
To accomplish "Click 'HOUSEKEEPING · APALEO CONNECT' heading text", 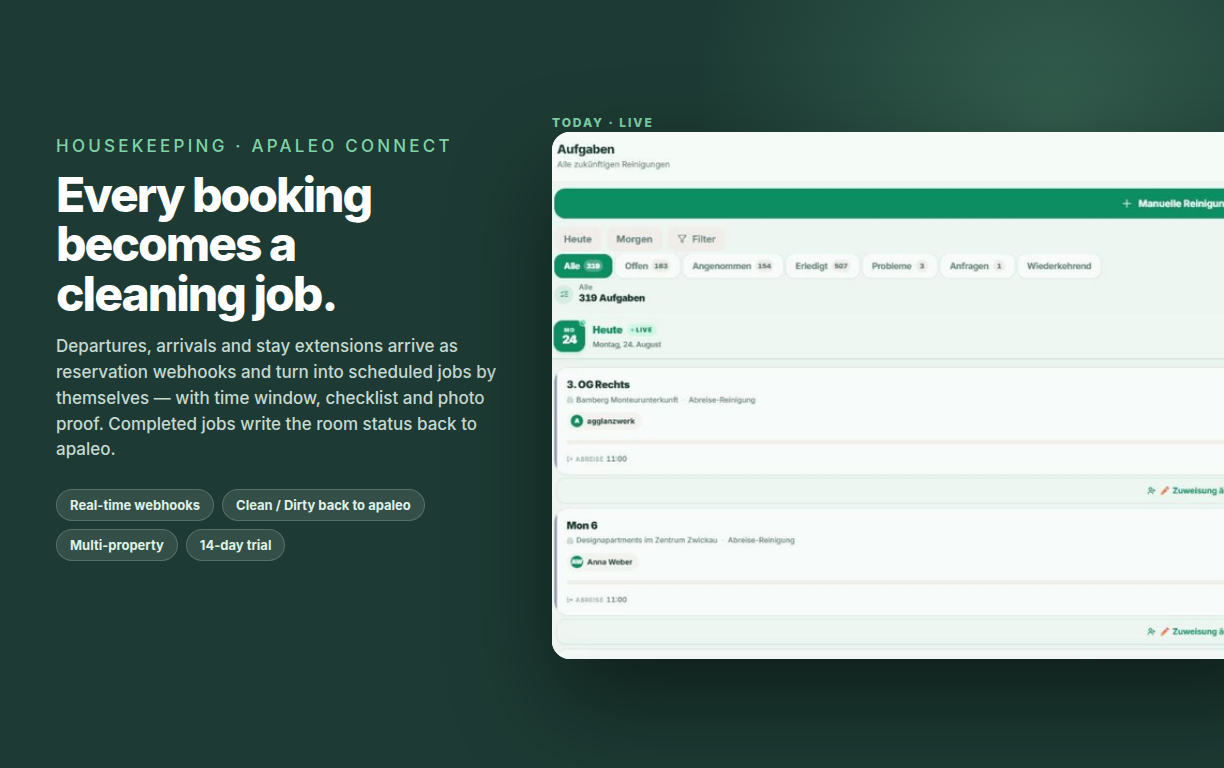I will (x=254, y=146).
